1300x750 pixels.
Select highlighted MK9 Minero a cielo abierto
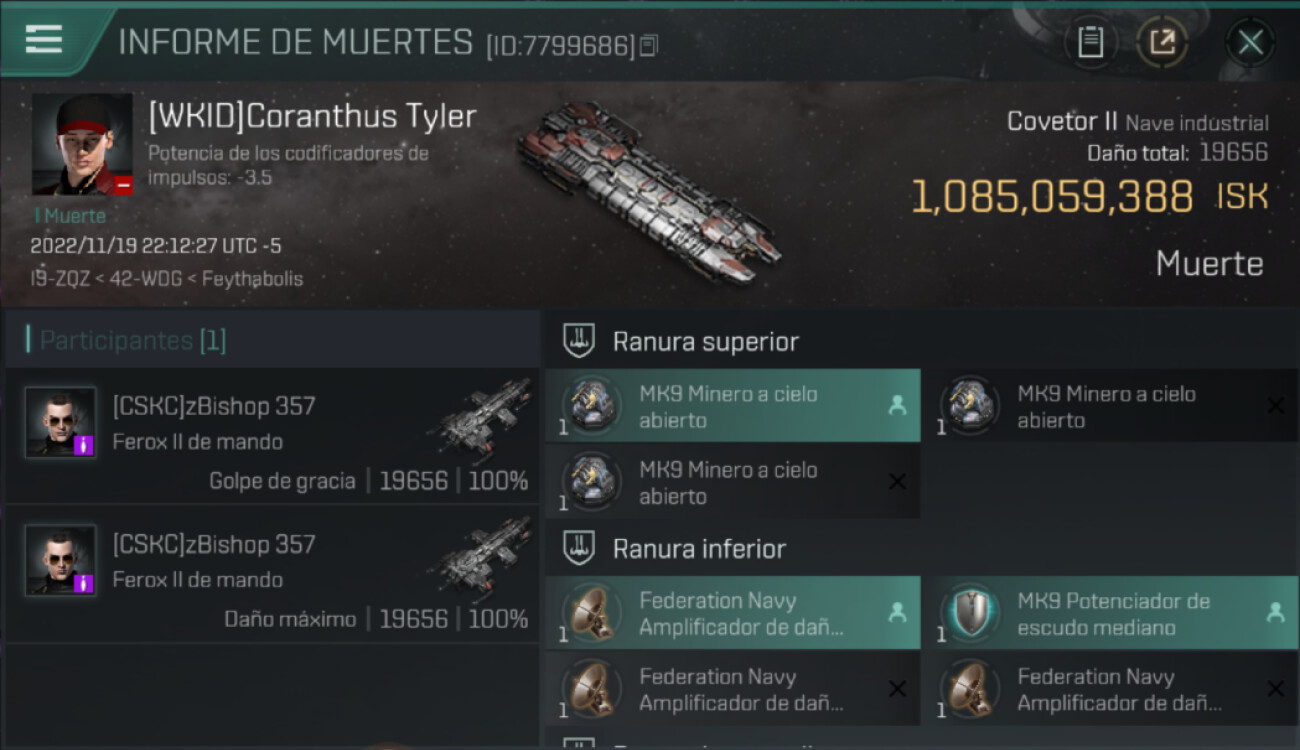pos(733,406)
